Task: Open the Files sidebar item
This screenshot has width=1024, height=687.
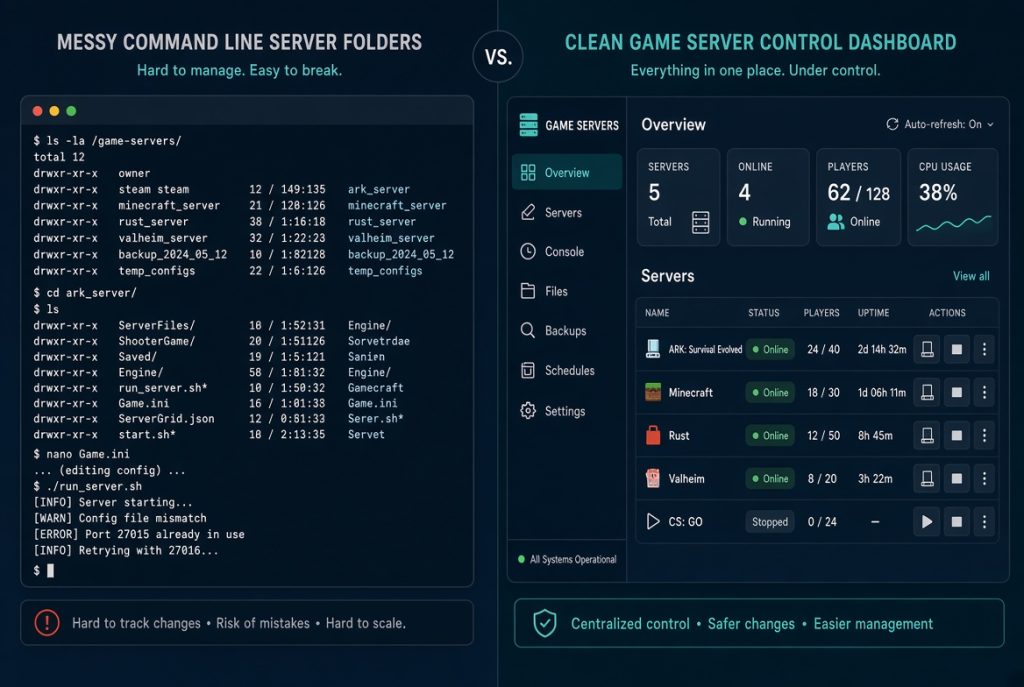Action: click(x=566, y=291)
